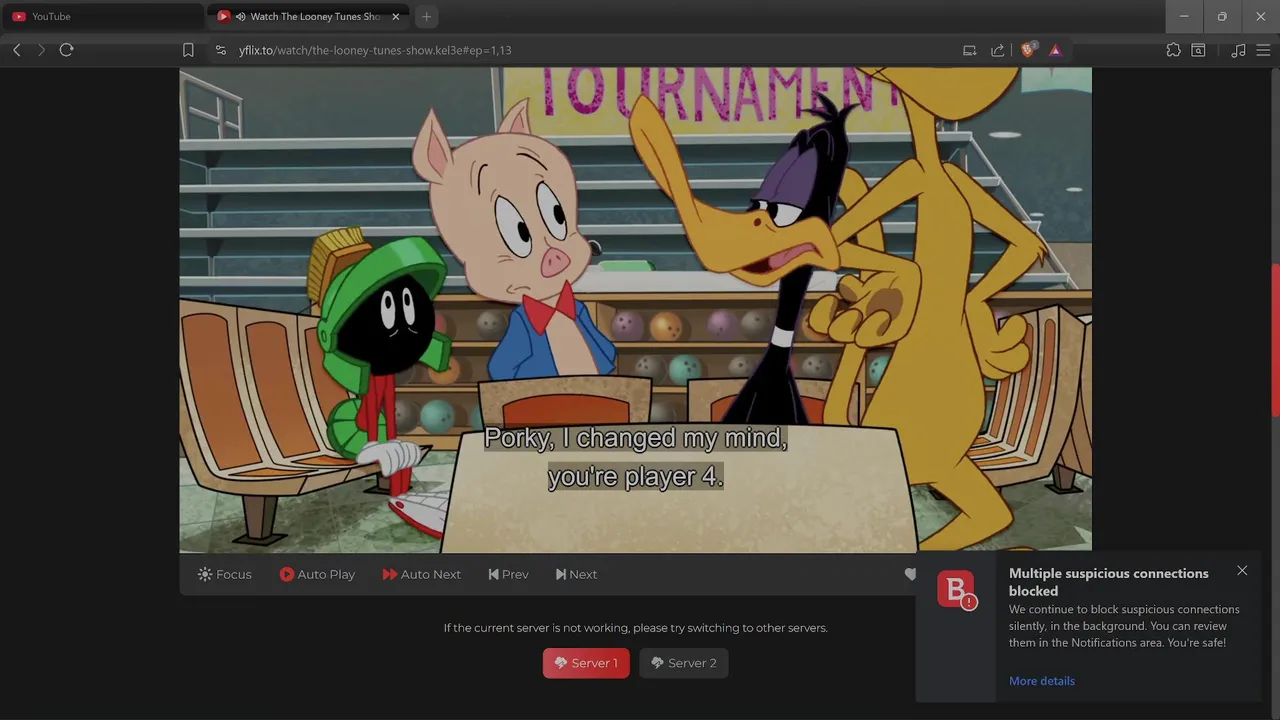Click the share page icon
This screenshot has height=720, width=1280.
997,50
